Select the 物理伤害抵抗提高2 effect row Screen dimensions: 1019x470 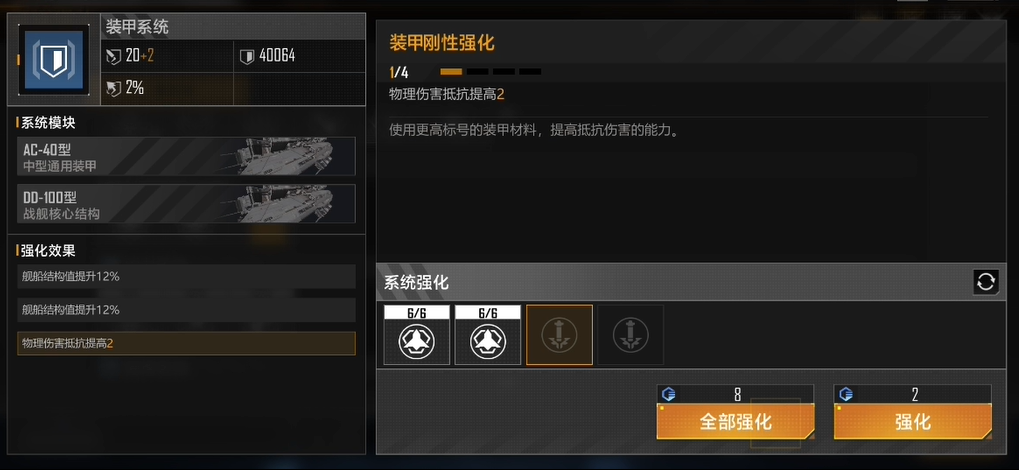click(187, 343)
